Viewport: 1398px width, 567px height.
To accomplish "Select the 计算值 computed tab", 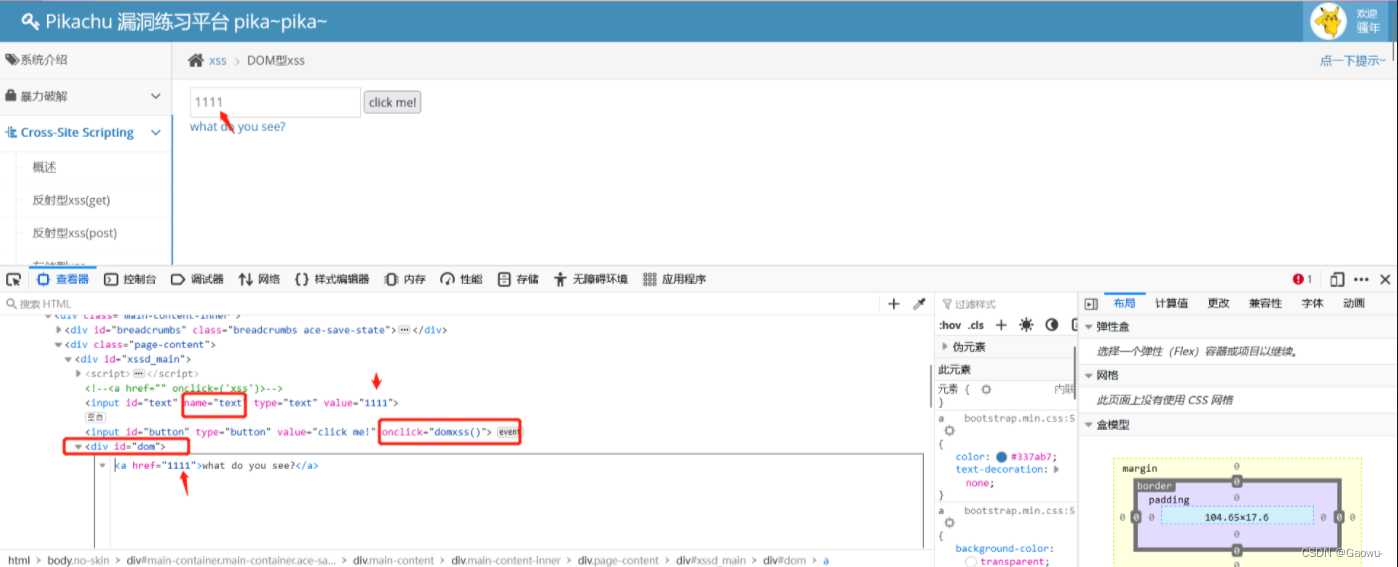I will (x=1171, y=303).
